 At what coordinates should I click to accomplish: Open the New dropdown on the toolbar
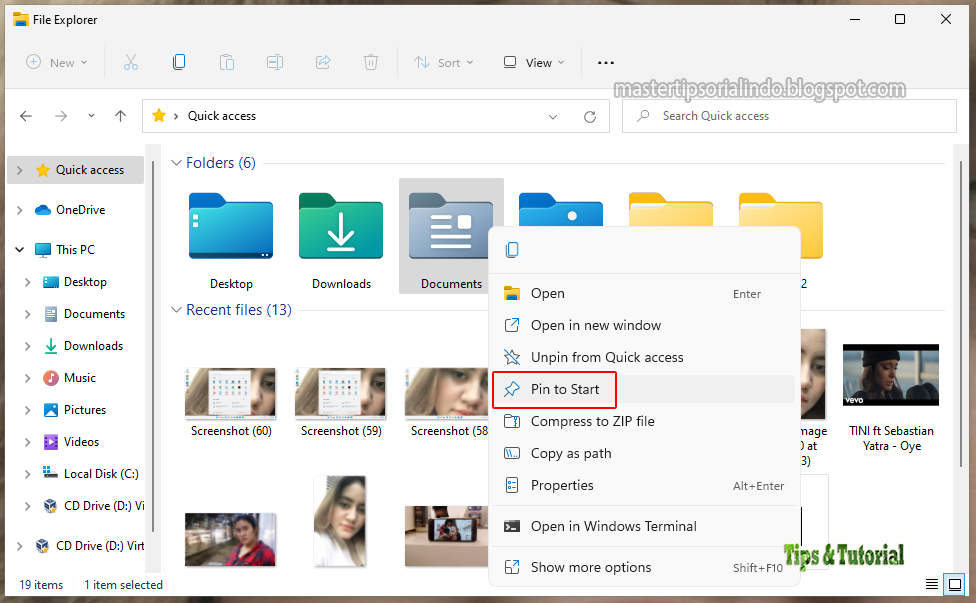tap(57, 62)
